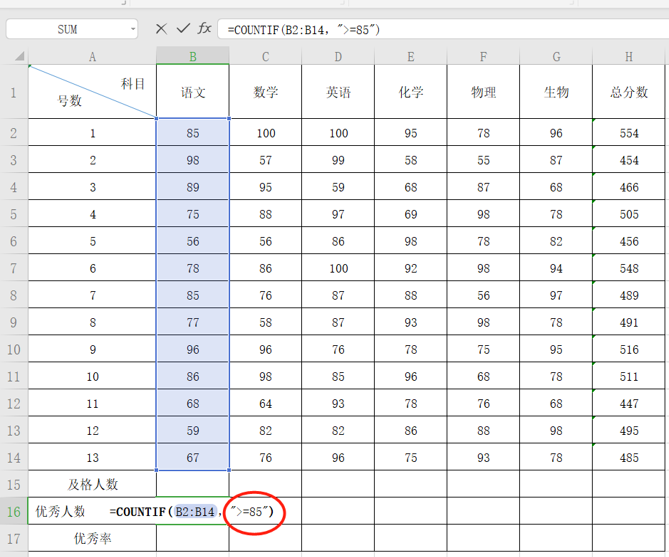Click the 英语 header cell
This screenshot has height=557, width=669.
click(338, 92)
